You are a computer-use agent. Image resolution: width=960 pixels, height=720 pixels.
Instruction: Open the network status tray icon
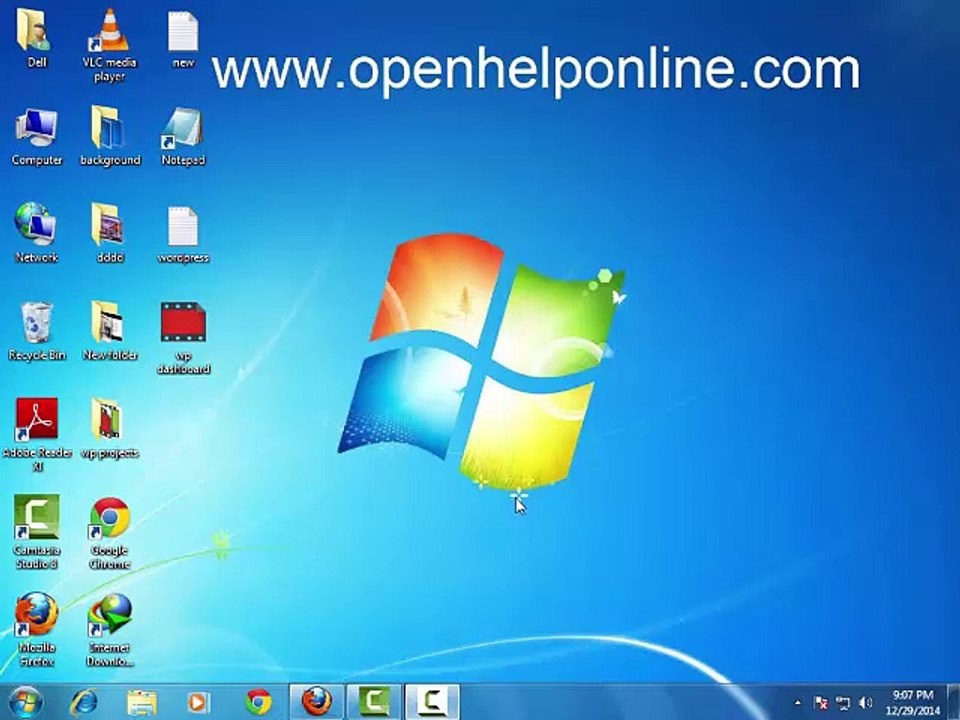(x=843, y=703)
